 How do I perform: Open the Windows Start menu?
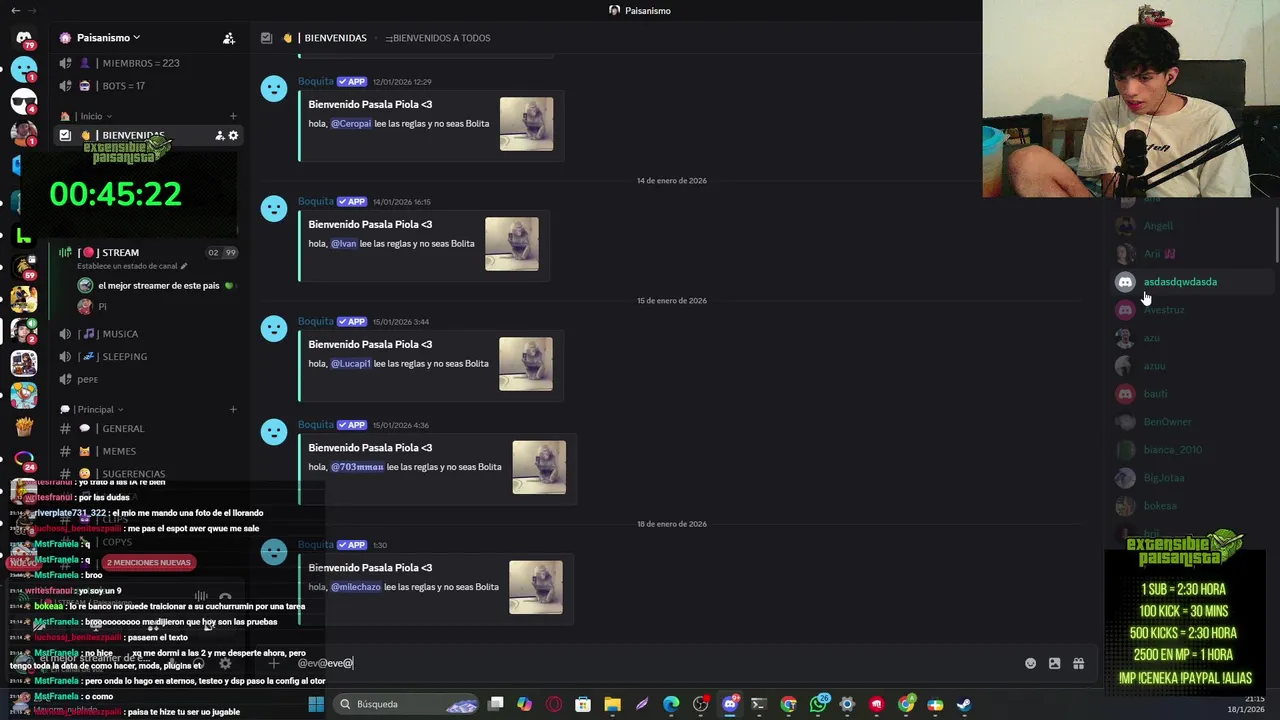pos(316,704)
